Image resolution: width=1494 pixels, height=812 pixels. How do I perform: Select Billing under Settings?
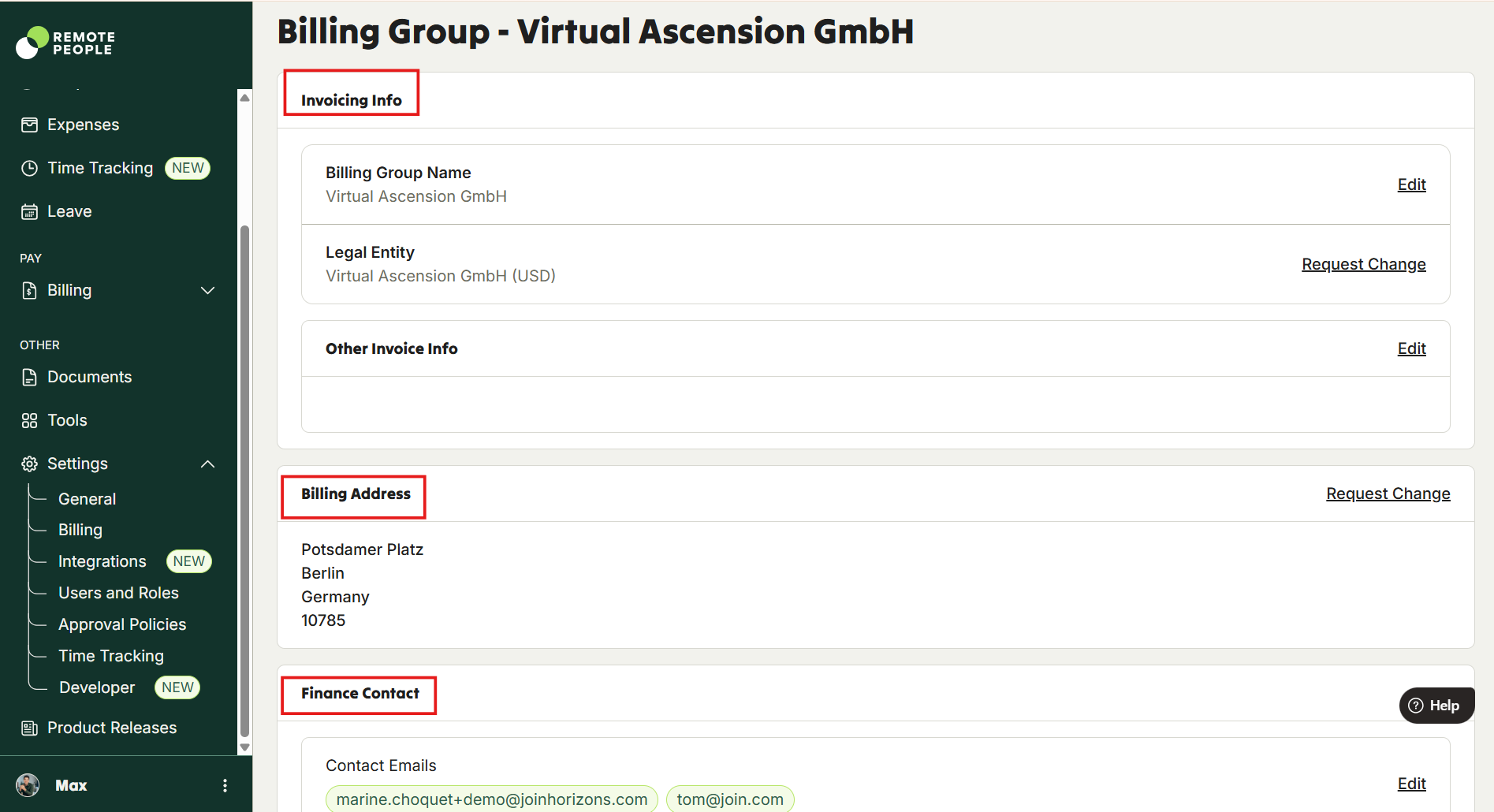80,530
